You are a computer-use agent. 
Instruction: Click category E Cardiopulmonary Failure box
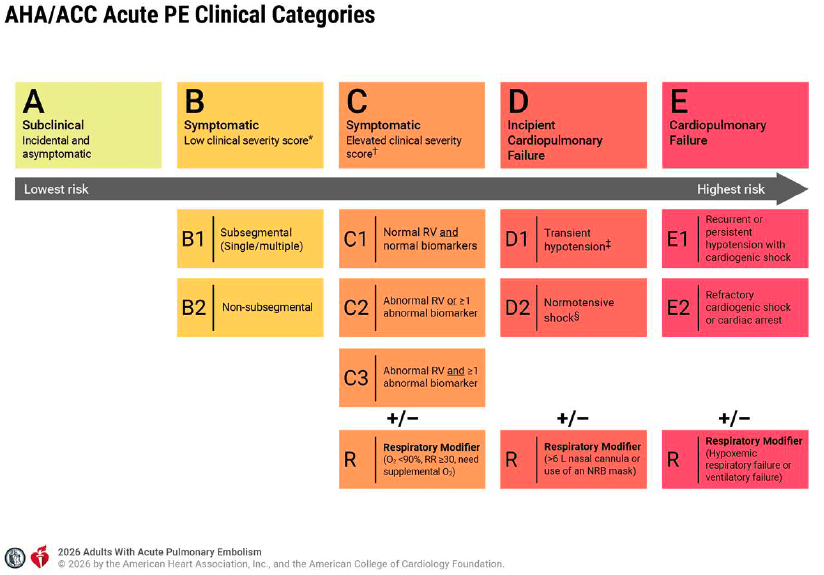pyautogui.click(x=735, y=125)
